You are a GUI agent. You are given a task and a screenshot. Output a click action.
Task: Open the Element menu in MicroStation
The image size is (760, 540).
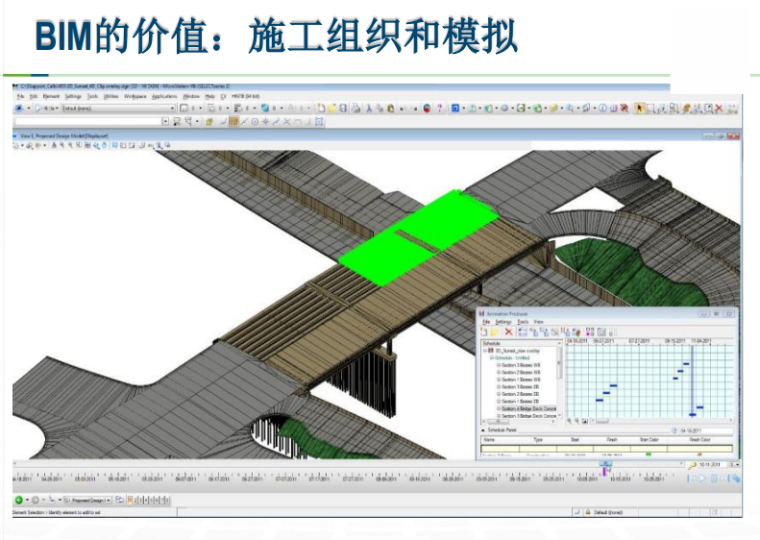[x=46, y=96]
